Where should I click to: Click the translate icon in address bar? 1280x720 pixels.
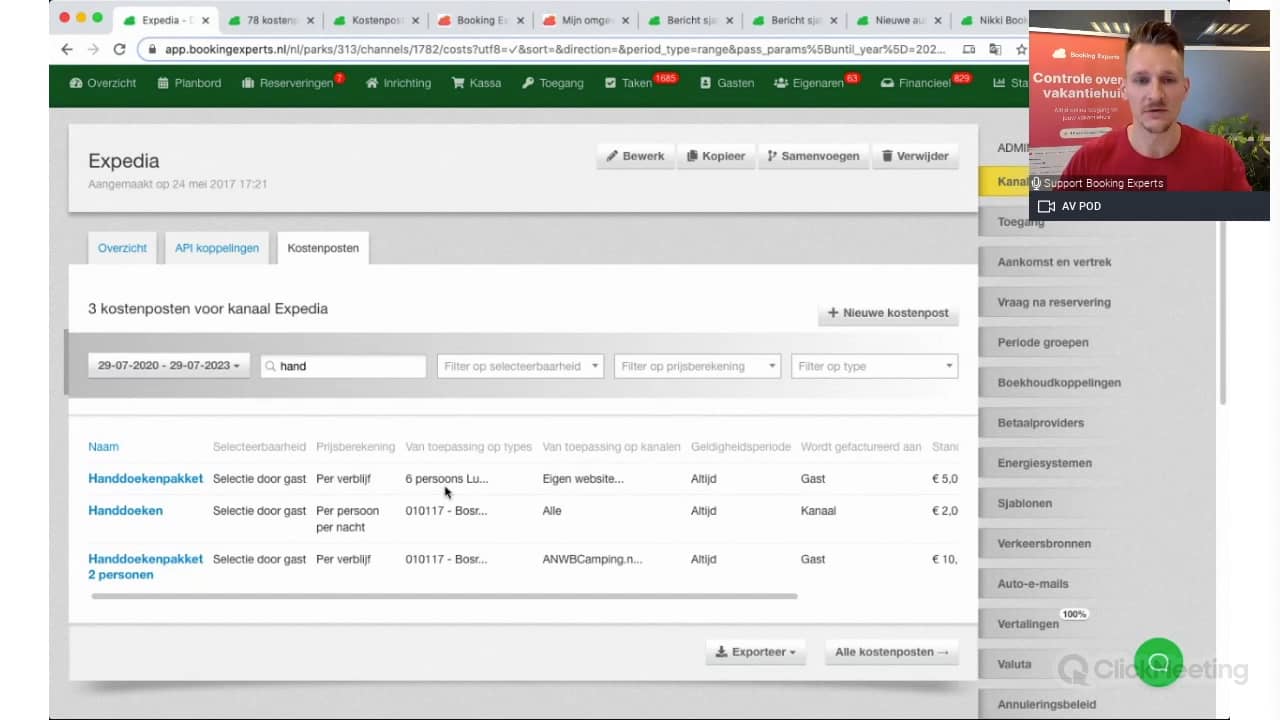click(995, 49)
